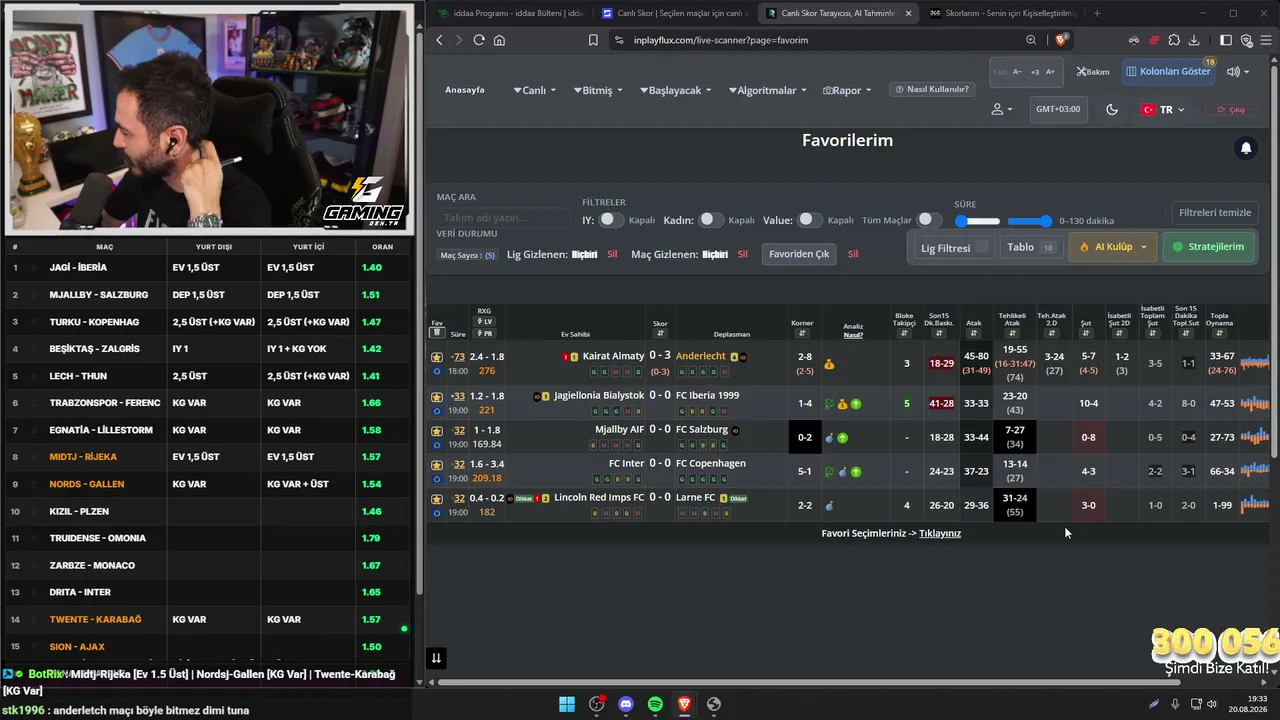Toggle the Kadın filter switch

[x=711, y=220]
